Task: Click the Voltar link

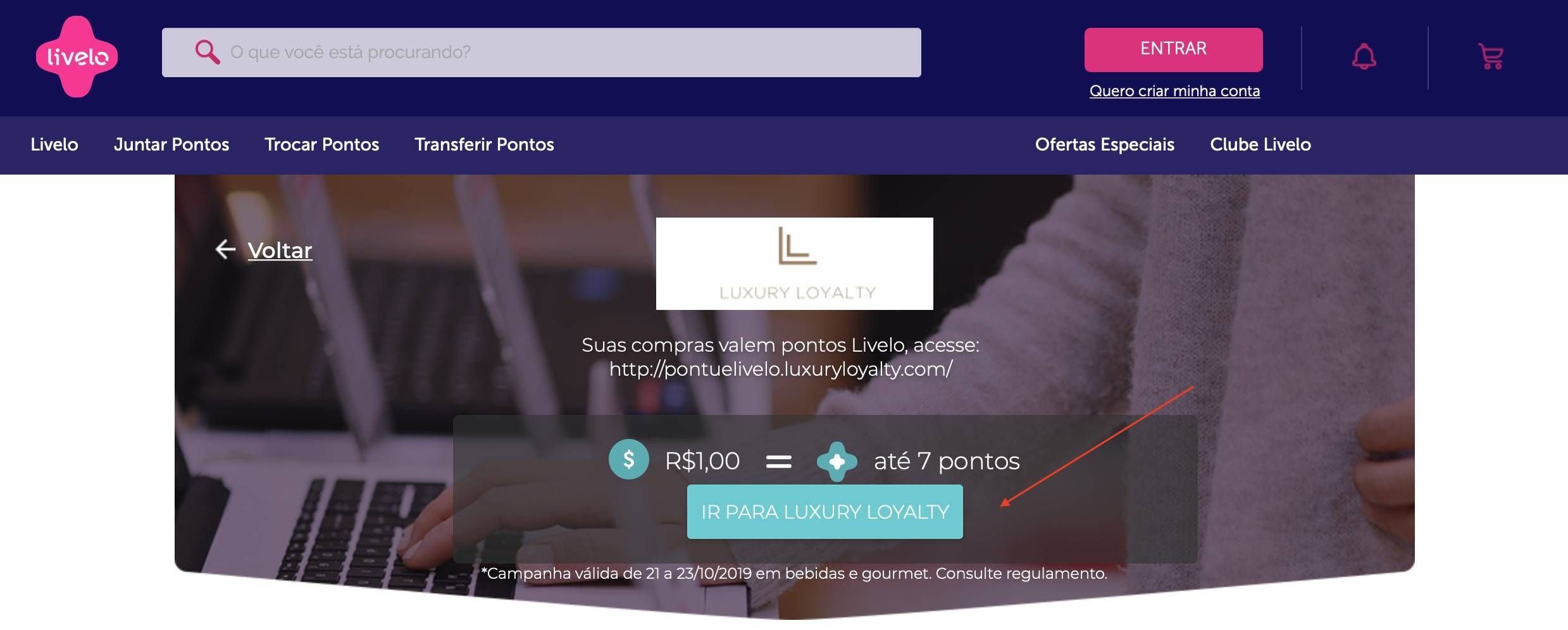Action: [280, 250]
